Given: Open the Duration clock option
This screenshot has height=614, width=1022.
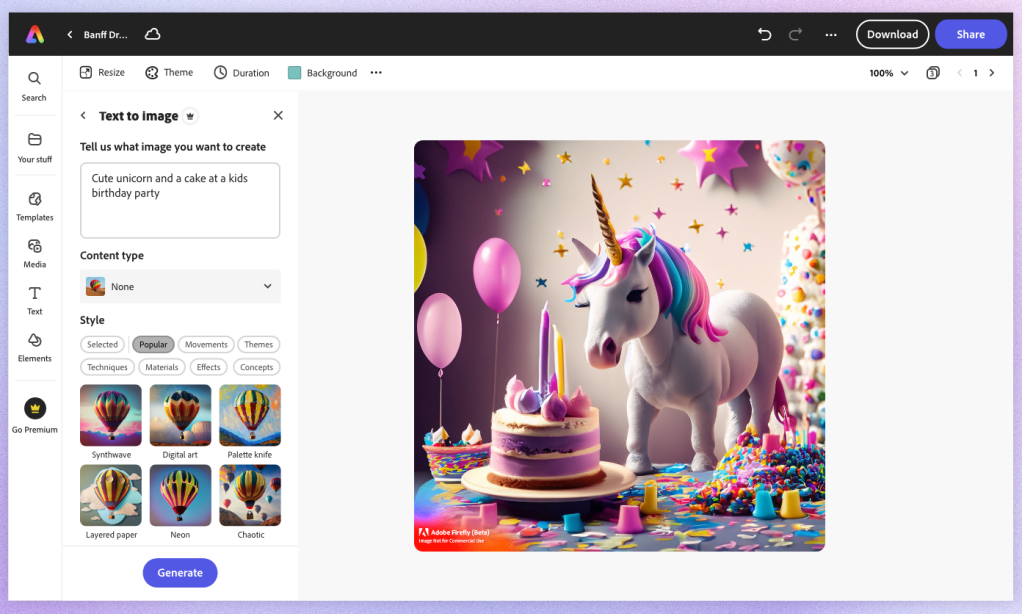Looking at the screenshot, I should coord(242,72).
